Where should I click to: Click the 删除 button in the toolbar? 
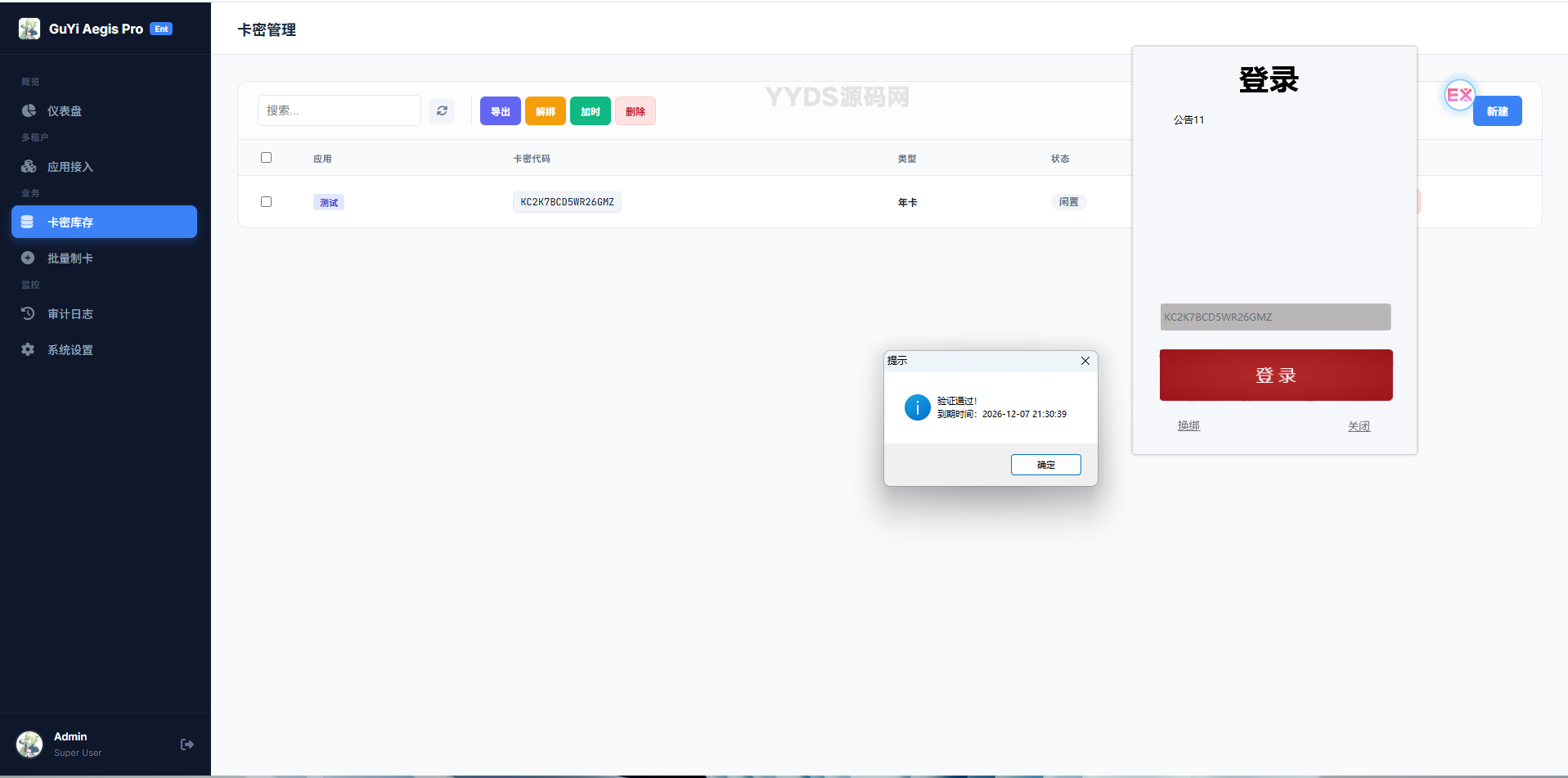636,110
